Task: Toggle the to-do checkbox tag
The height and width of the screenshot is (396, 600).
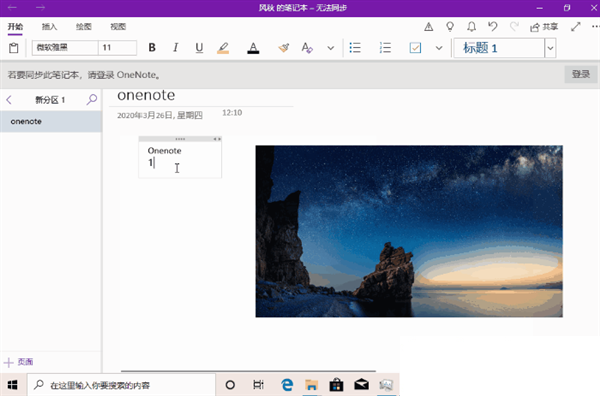Action: click(415, 48)
